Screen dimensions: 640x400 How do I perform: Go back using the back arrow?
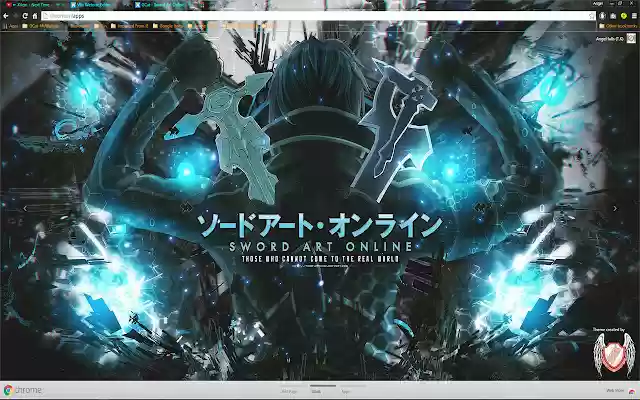(6, 16)
